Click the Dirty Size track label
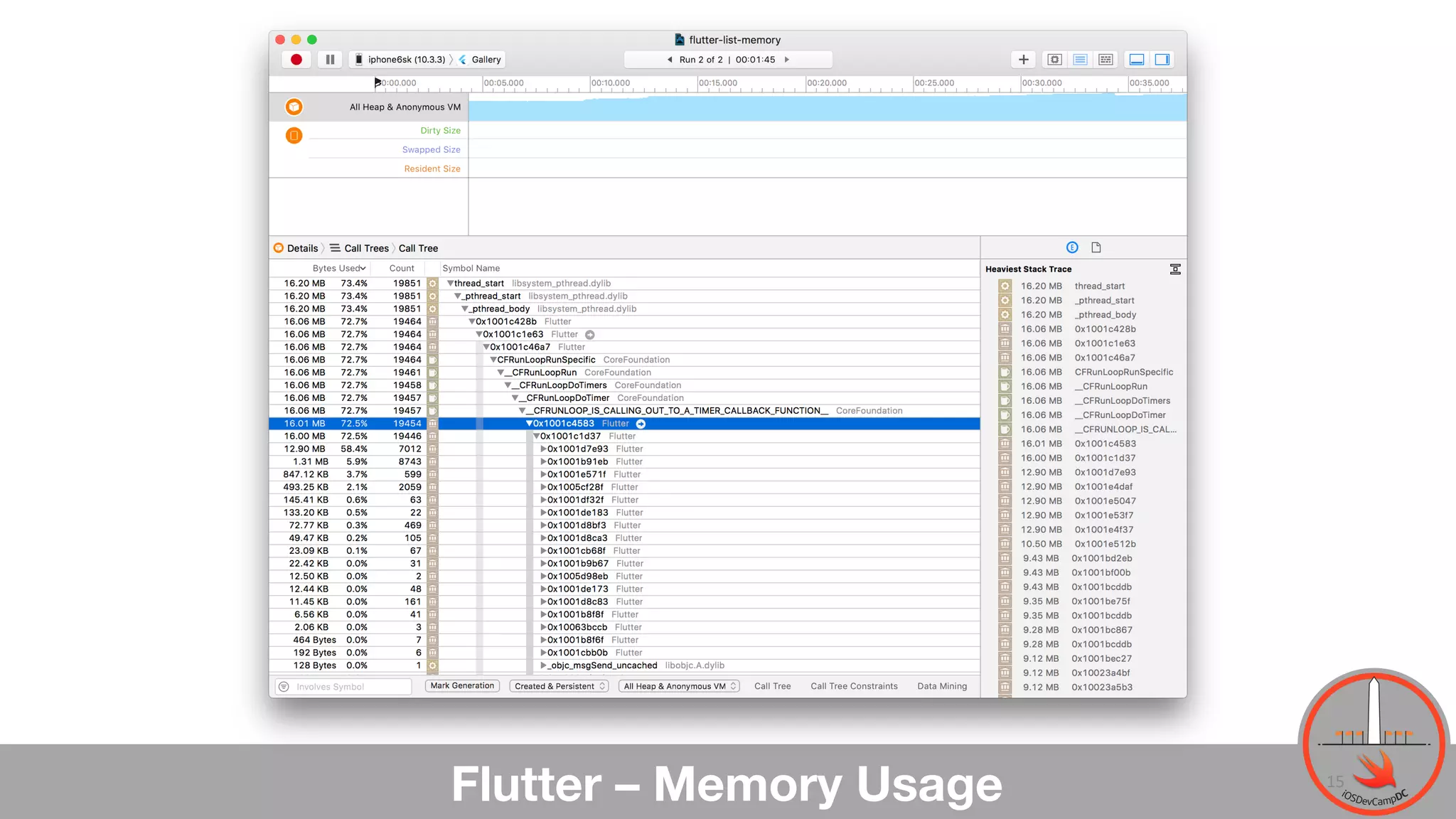 point(440,130)
